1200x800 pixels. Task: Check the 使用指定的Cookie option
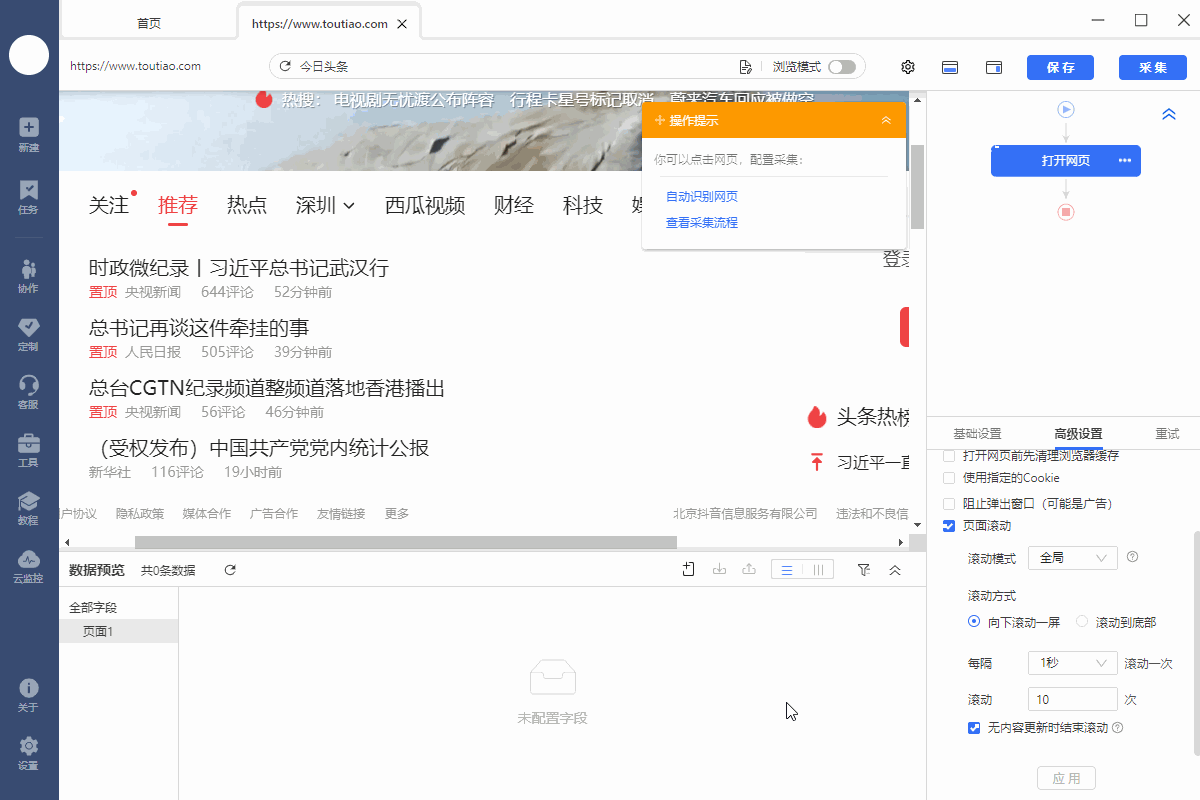click(949, 478)
